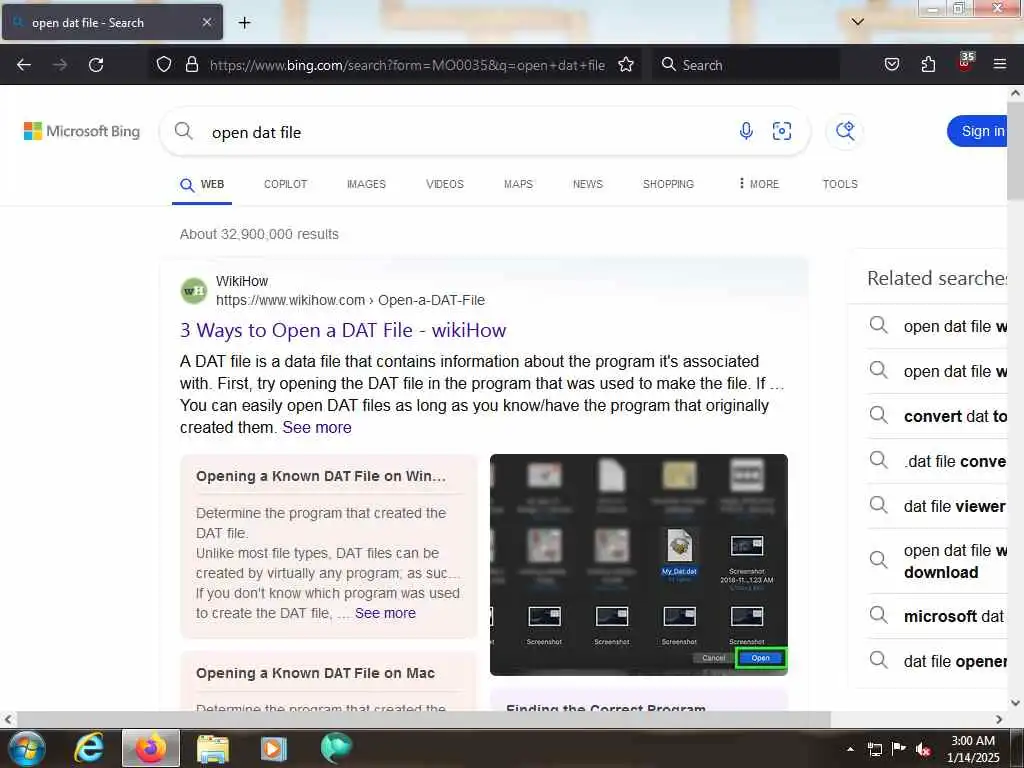Screen dimensions: 1024x768
Task: Close the 'open dat file - Search' tab
Action: [x=206, y=22]
